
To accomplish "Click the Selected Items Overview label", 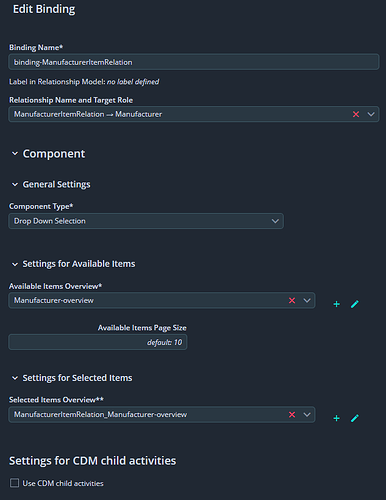I will (x=56, y=400).
